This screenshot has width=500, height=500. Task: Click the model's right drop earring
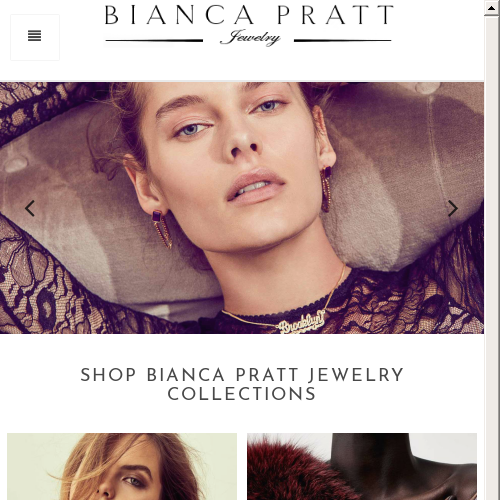tap(326, 189)
